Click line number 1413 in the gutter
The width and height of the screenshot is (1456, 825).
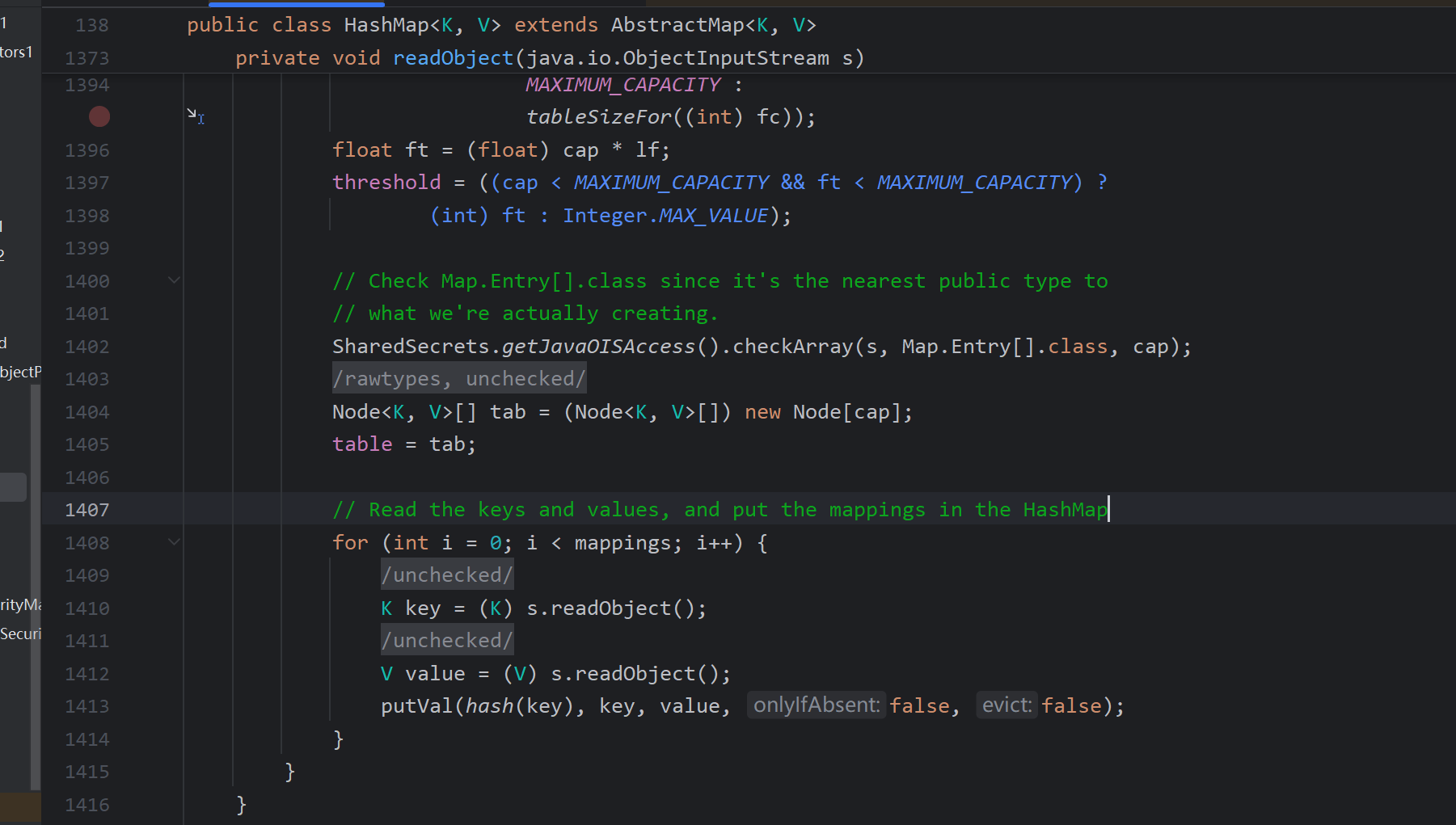(87, 706)
